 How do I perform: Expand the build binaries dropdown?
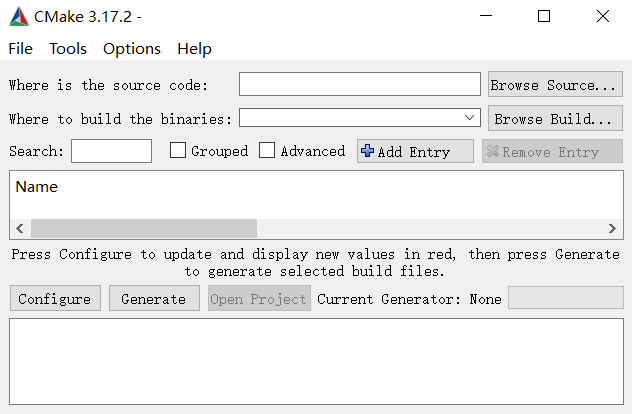(469, 118)
